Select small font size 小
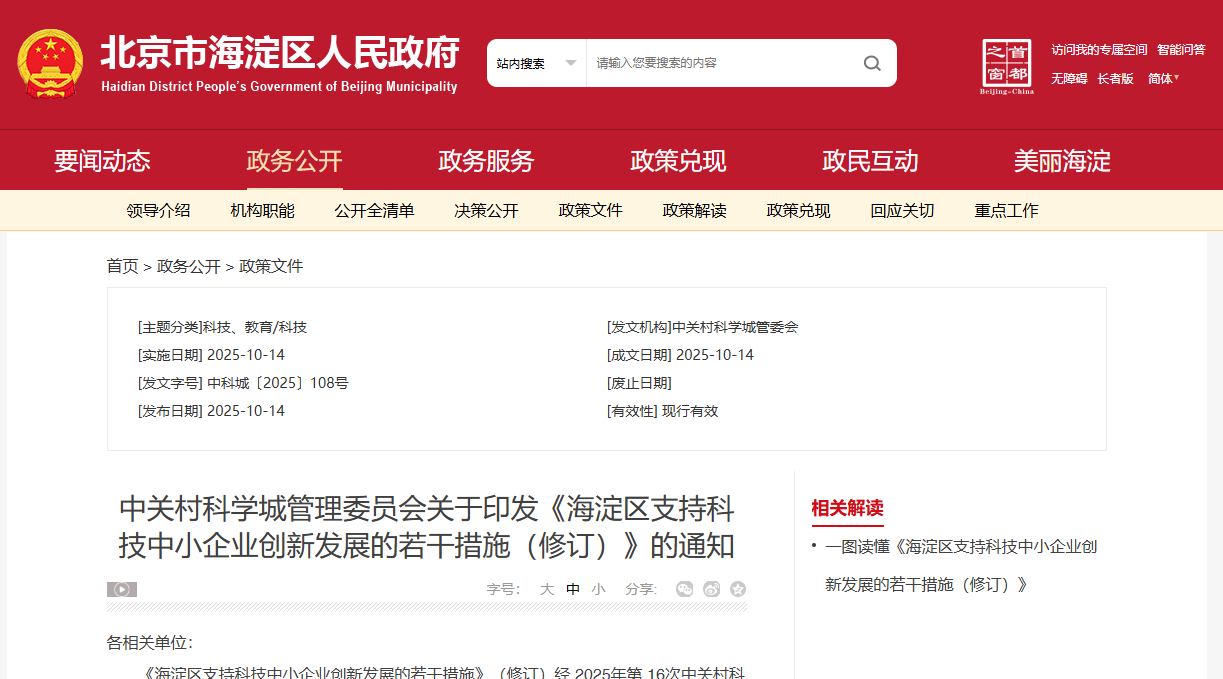The height and width of the screenshot is (679, 1223). tap(597, 589)
